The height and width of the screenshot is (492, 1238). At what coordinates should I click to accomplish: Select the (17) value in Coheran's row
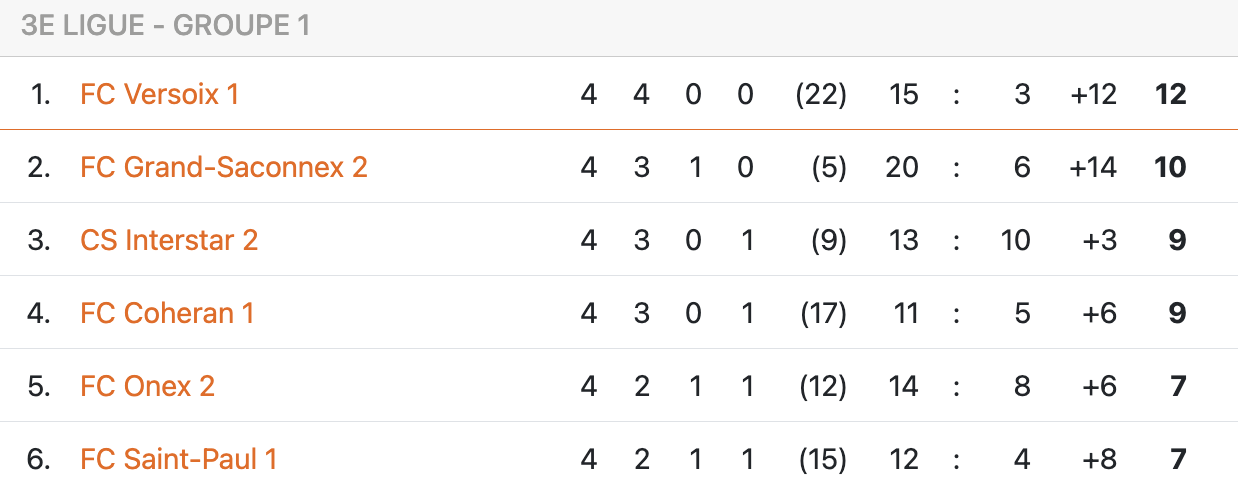(x=823, y=313)
